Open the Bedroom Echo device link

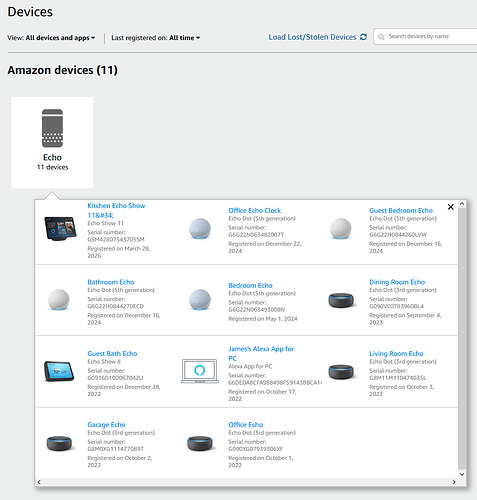click(250, 285)
